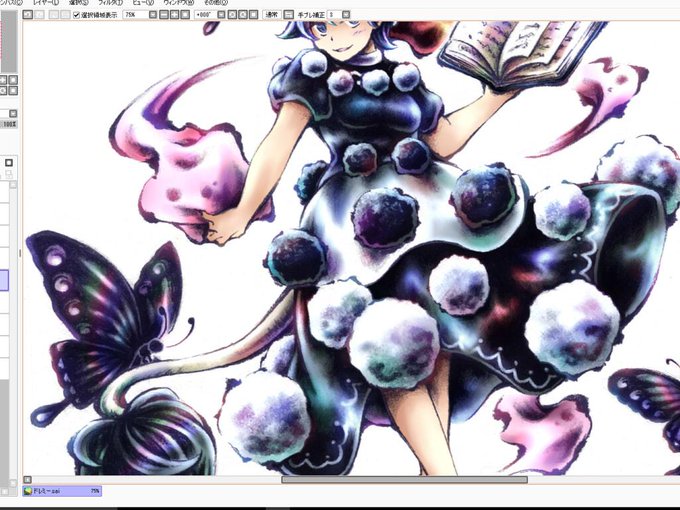Open the ウィンドウ(W) menu
This screenshot has height=510, width=680.
point(179,3)
